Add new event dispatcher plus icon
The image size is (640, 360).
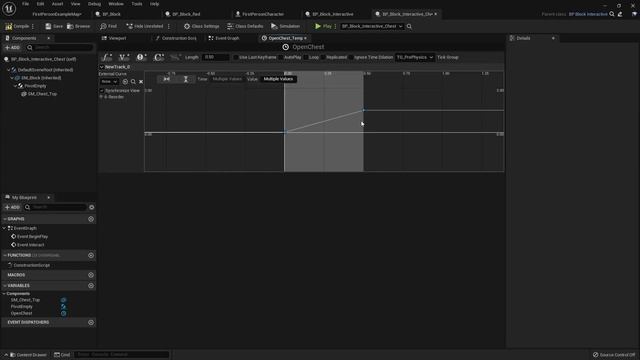click(x=91, y=322)
